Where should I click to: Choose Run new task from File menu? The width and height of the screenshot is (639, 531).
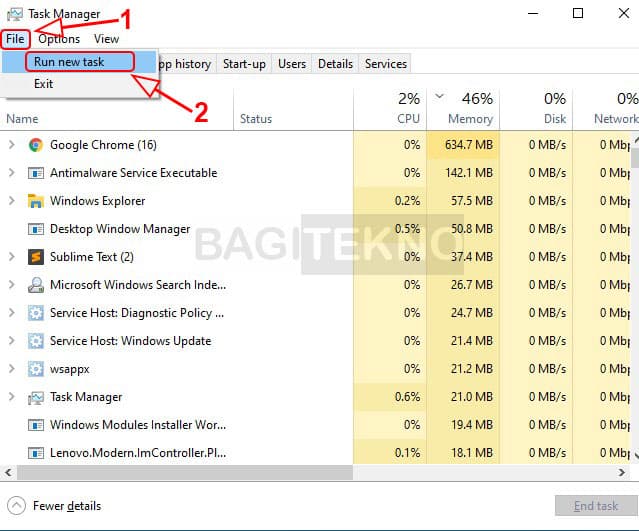(x=79, y=62)
